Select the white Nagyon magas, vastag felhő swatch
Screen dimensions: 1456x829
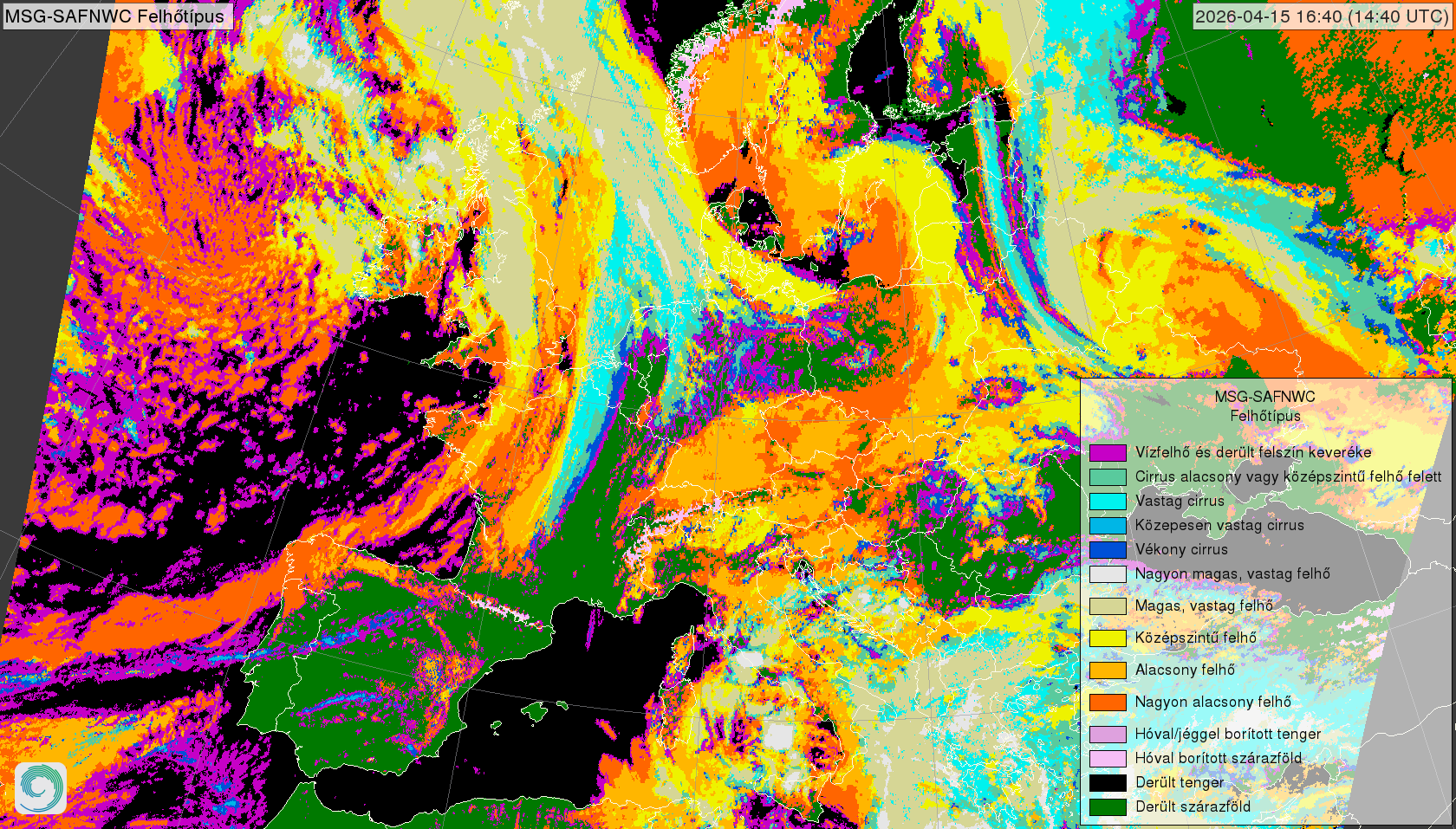[1108, 574]
